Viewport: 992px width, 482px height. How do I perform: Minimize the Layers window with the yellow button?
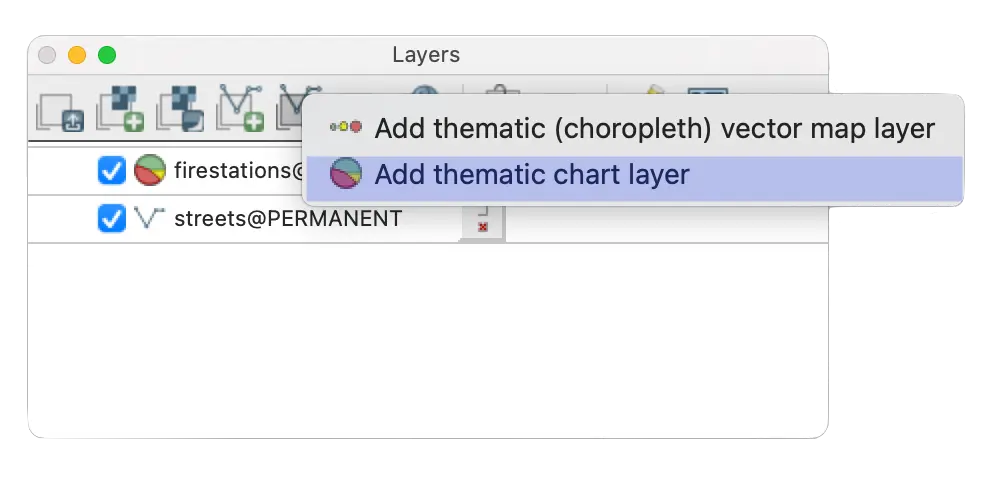click(77, 55)
